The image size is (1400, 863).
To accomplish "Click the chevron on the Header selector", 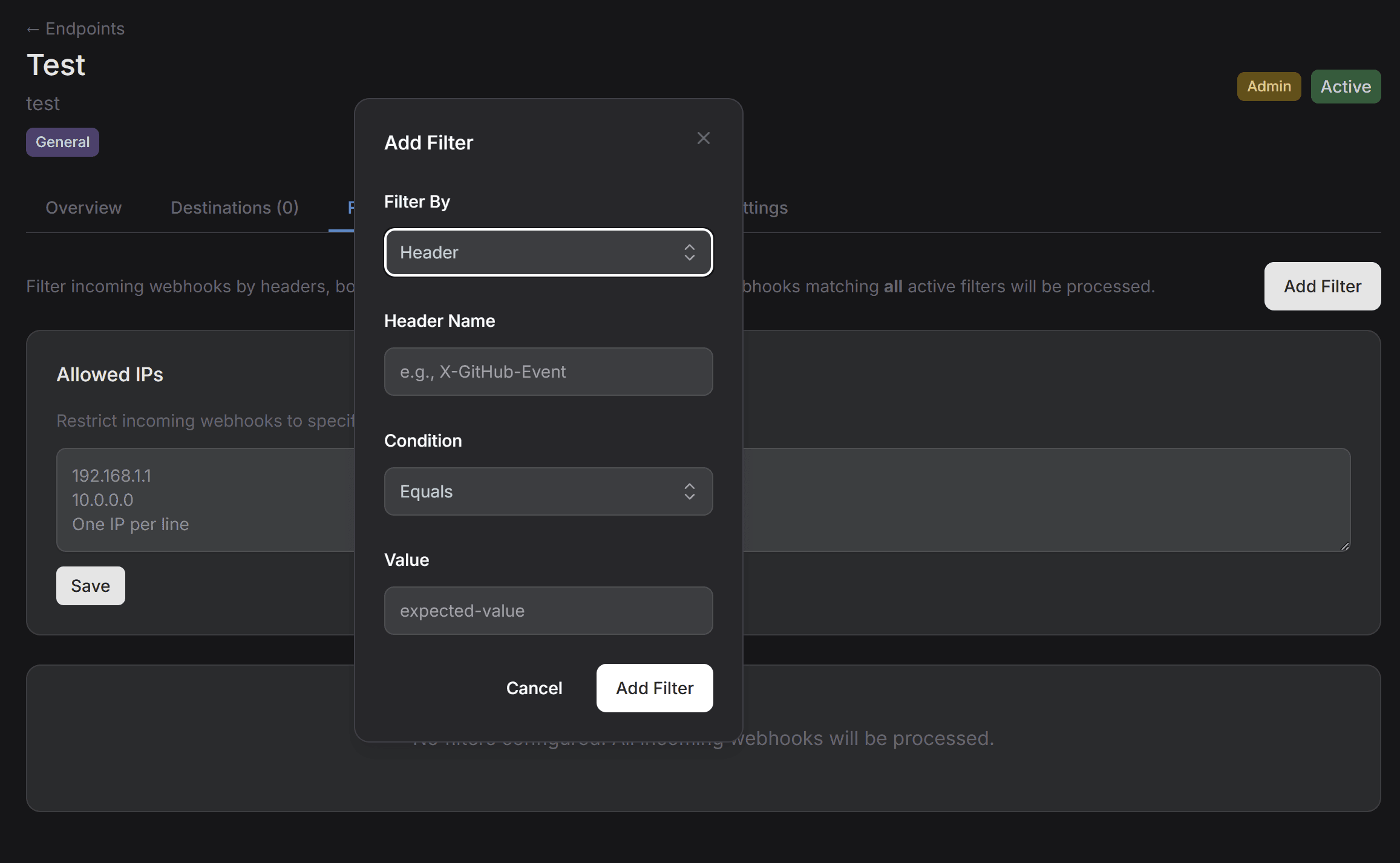I will 689,252.
